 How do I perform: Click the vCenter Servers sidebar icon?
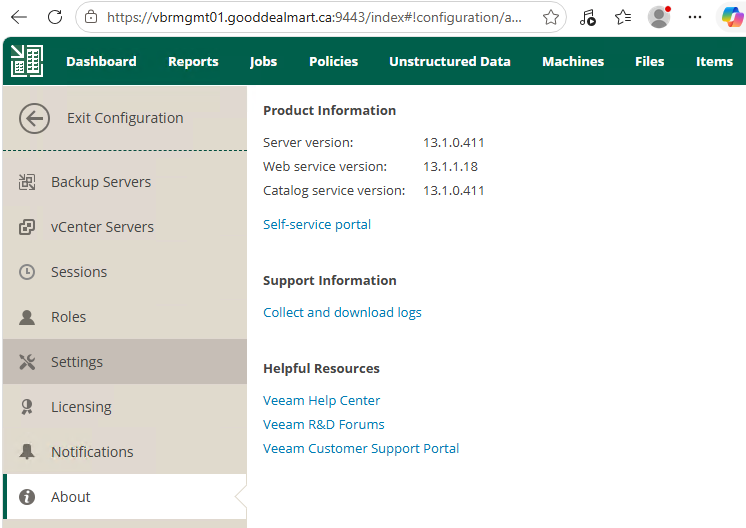tap(27, 227)
